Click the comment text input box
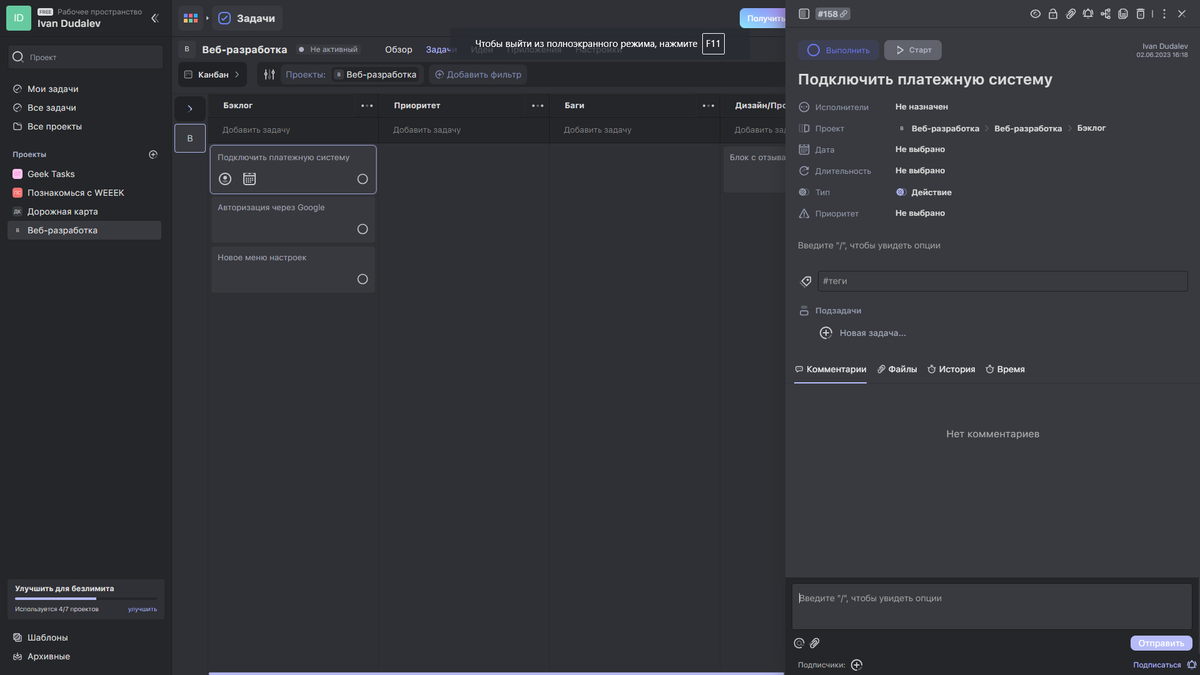The image size is (1200, 675). pos(992,606)
